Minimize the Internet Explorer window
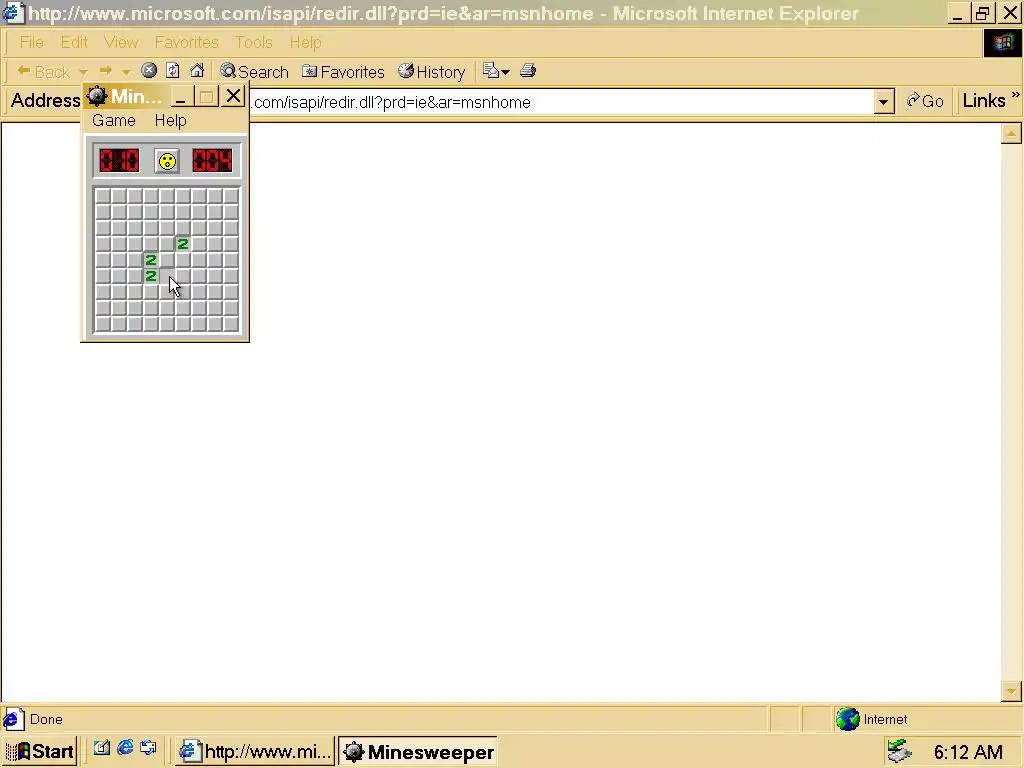 (x=957, y=13)
